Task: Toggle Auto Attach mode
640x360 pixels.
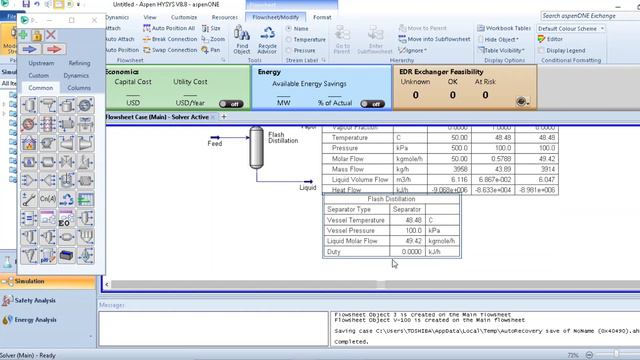Action: (120, 39)
